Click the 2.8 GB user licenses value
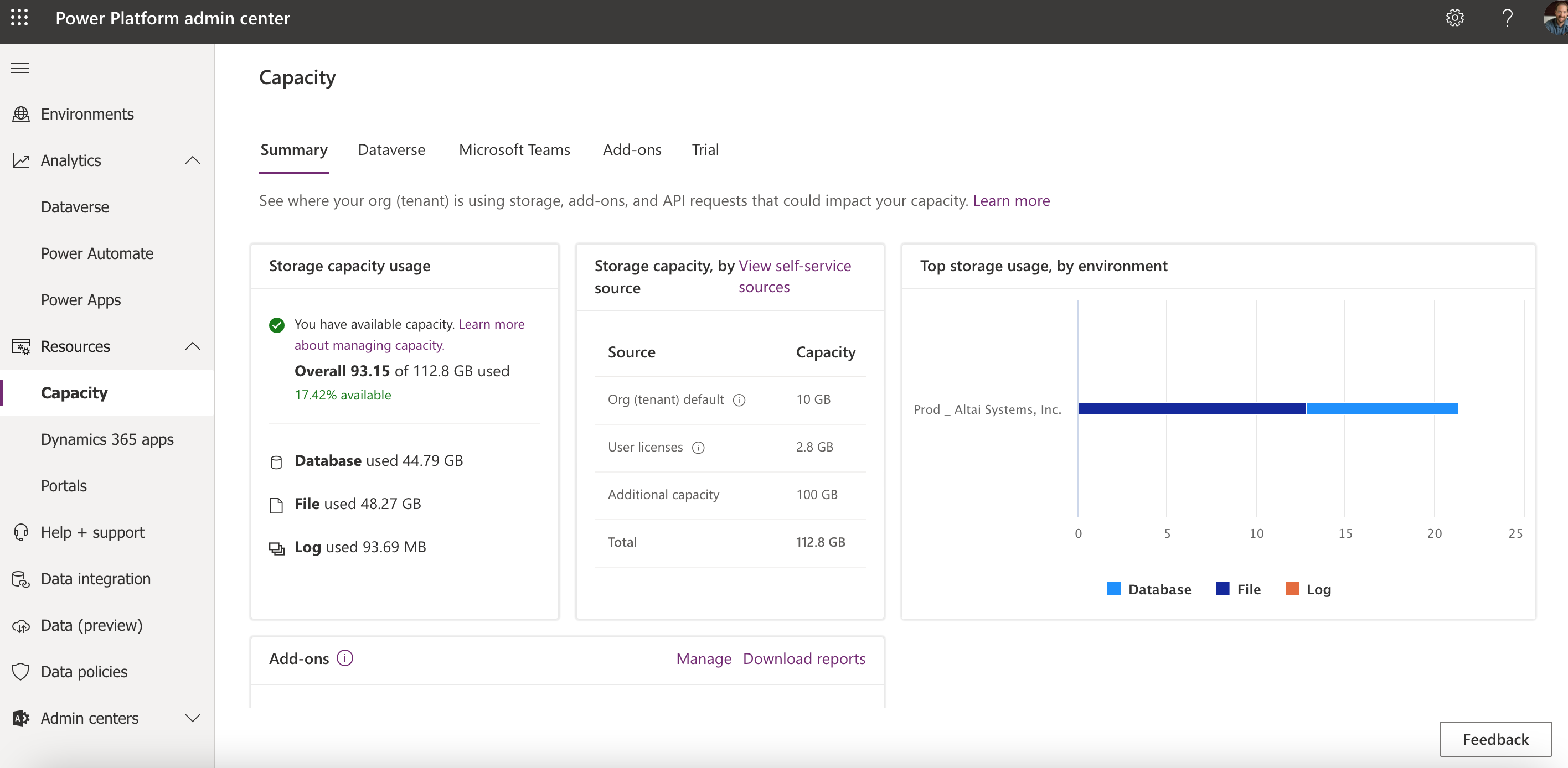Screen dimensions: 1568x768 pyautogui.click(x=814, y=447)
